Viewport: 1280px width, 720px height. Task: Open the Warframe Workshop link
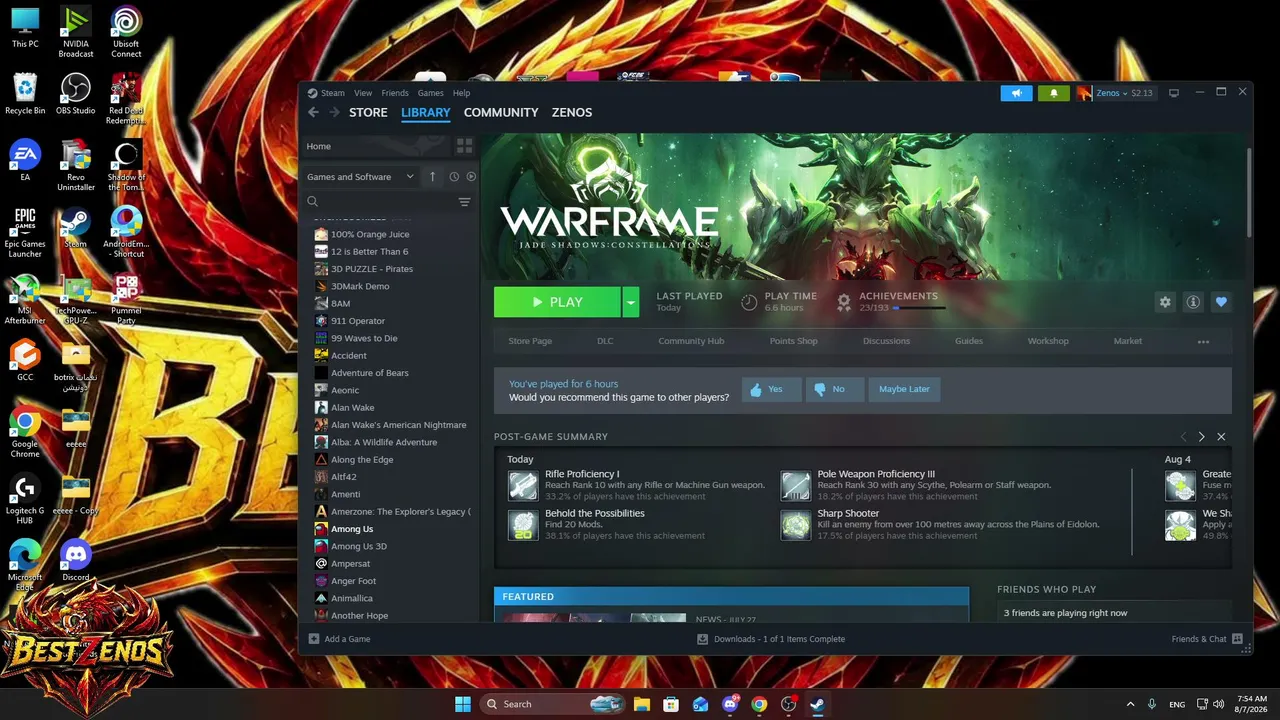click(x=1048, y=341)
